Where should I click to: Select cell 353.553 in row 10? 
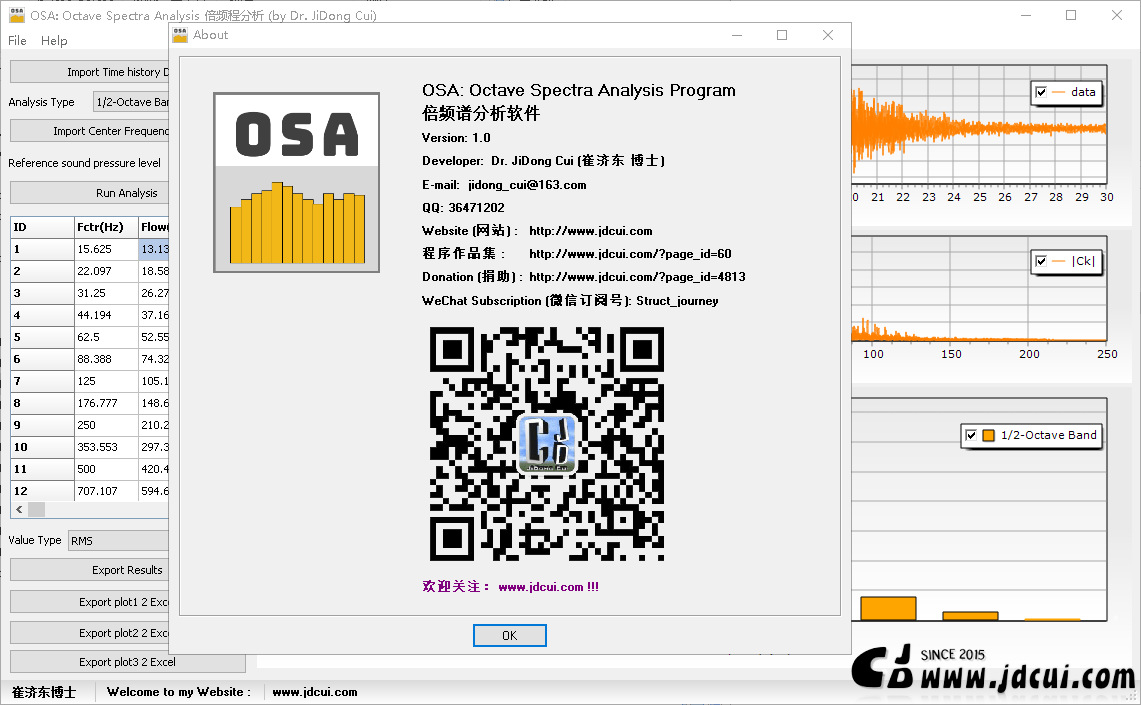click(x=106, y=447)
